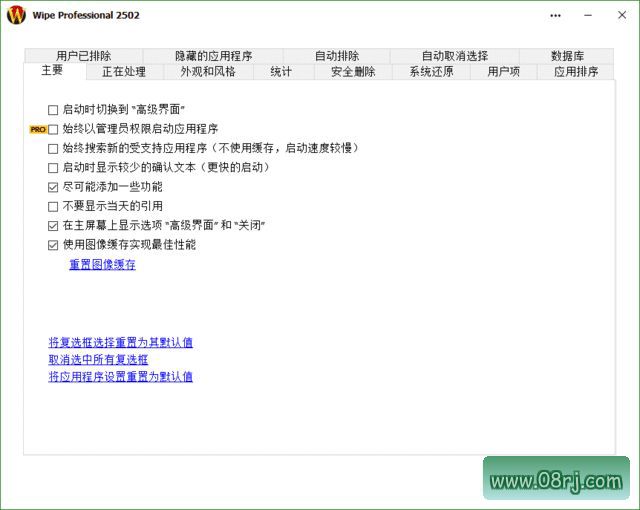Enable 启动时切换到高级界面 checkbox
Screen dimensions: 640x510
[53, 110]
